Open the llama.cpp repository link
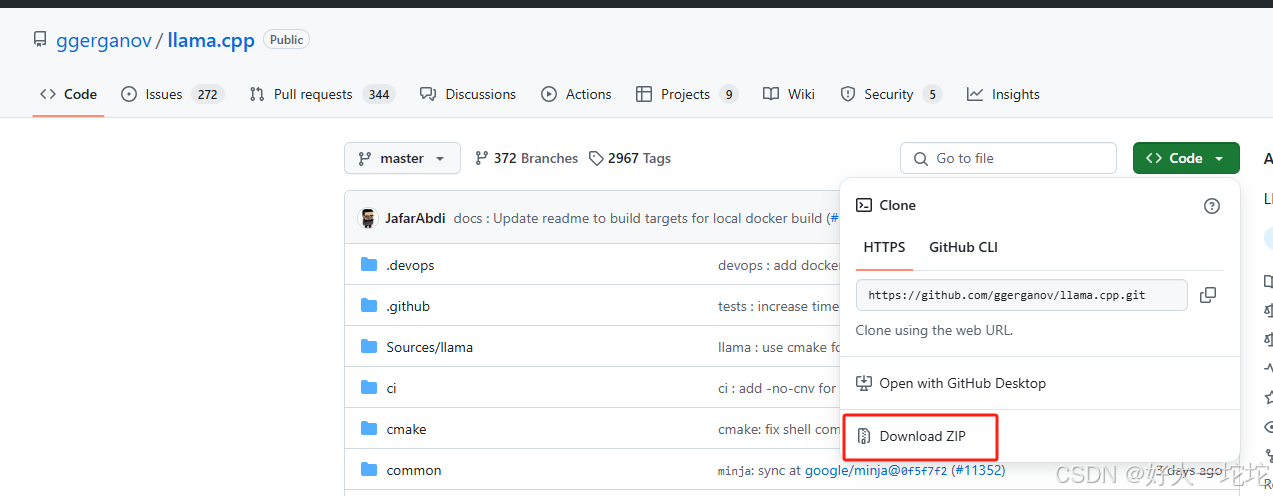Viewport: 1273px width, 496px height. pyautogui.click(x=211, y=41)
